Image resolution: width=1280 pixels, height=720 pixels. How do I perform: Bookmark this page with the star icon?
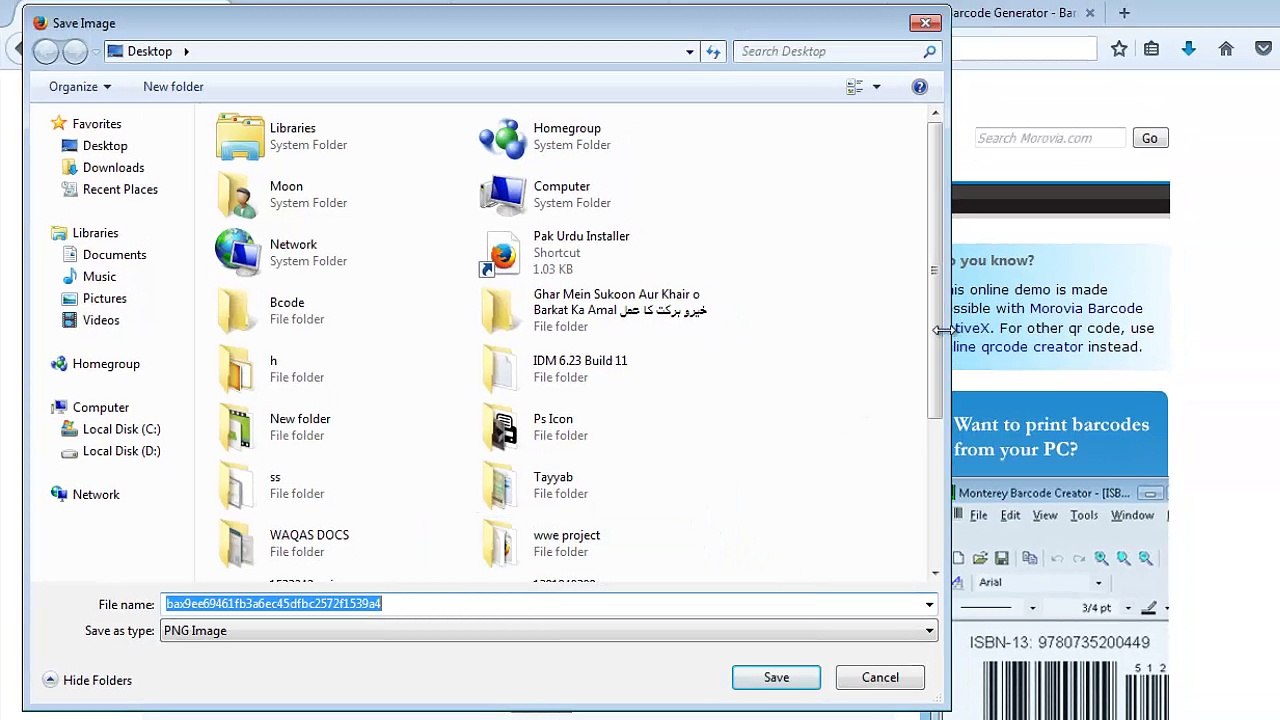click(x=1119, y=49)
